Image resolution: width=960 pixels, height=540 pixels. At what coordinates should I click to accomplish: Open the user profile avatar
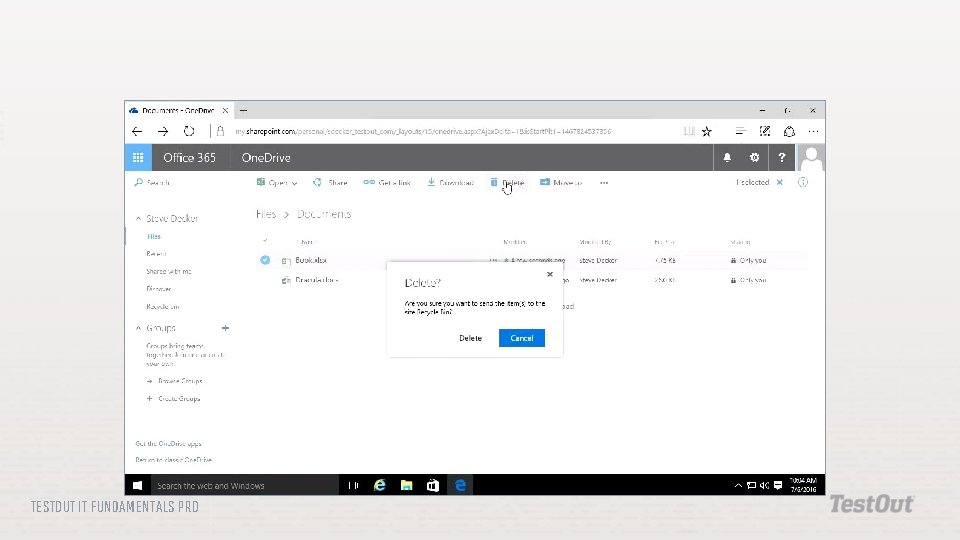pyautogui.click(x=811, y=157)
